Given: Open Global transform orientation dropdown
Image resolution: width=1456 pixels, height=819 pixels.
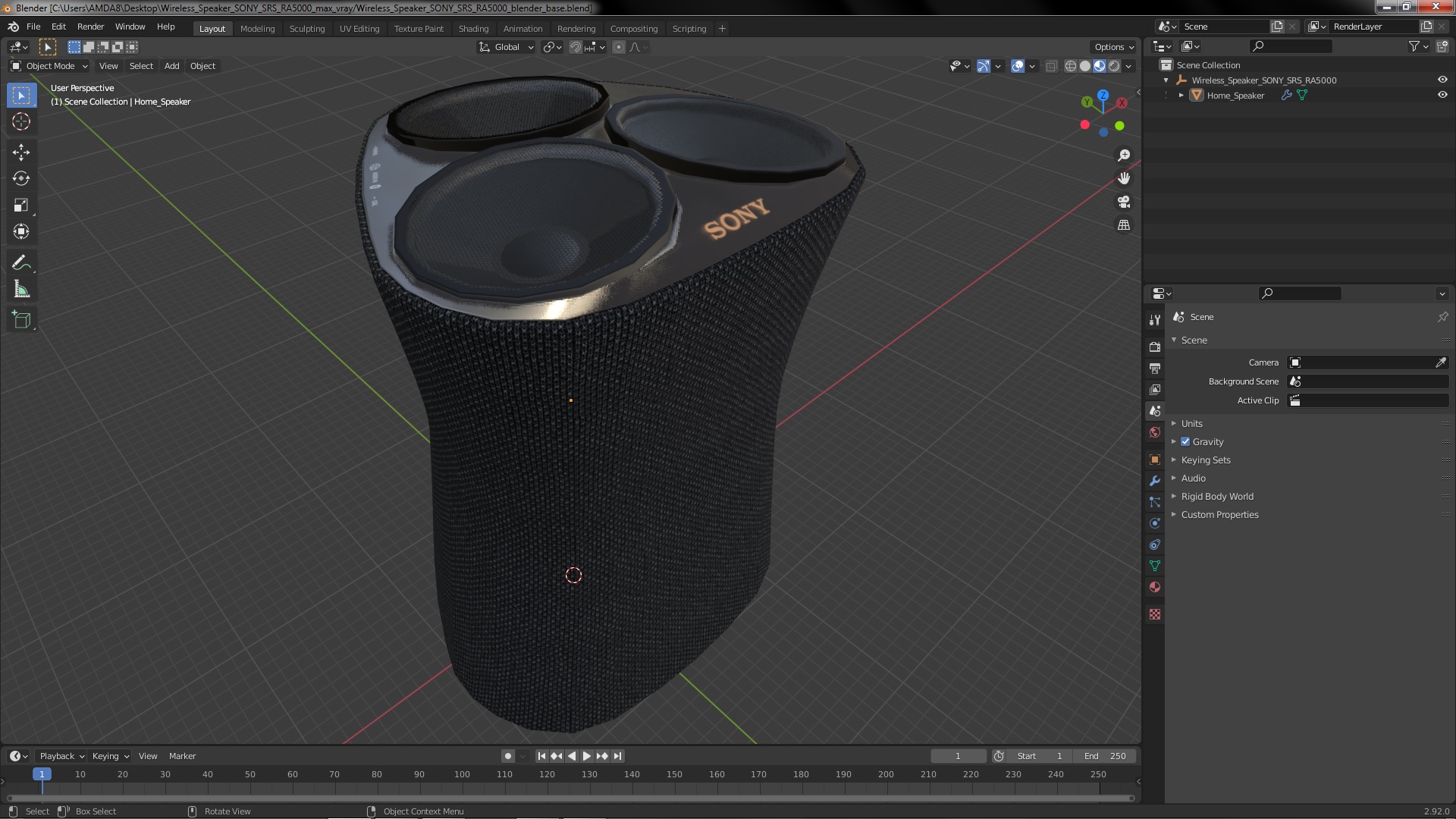Looking at the screenshot, I should click(x=506, y=47).
